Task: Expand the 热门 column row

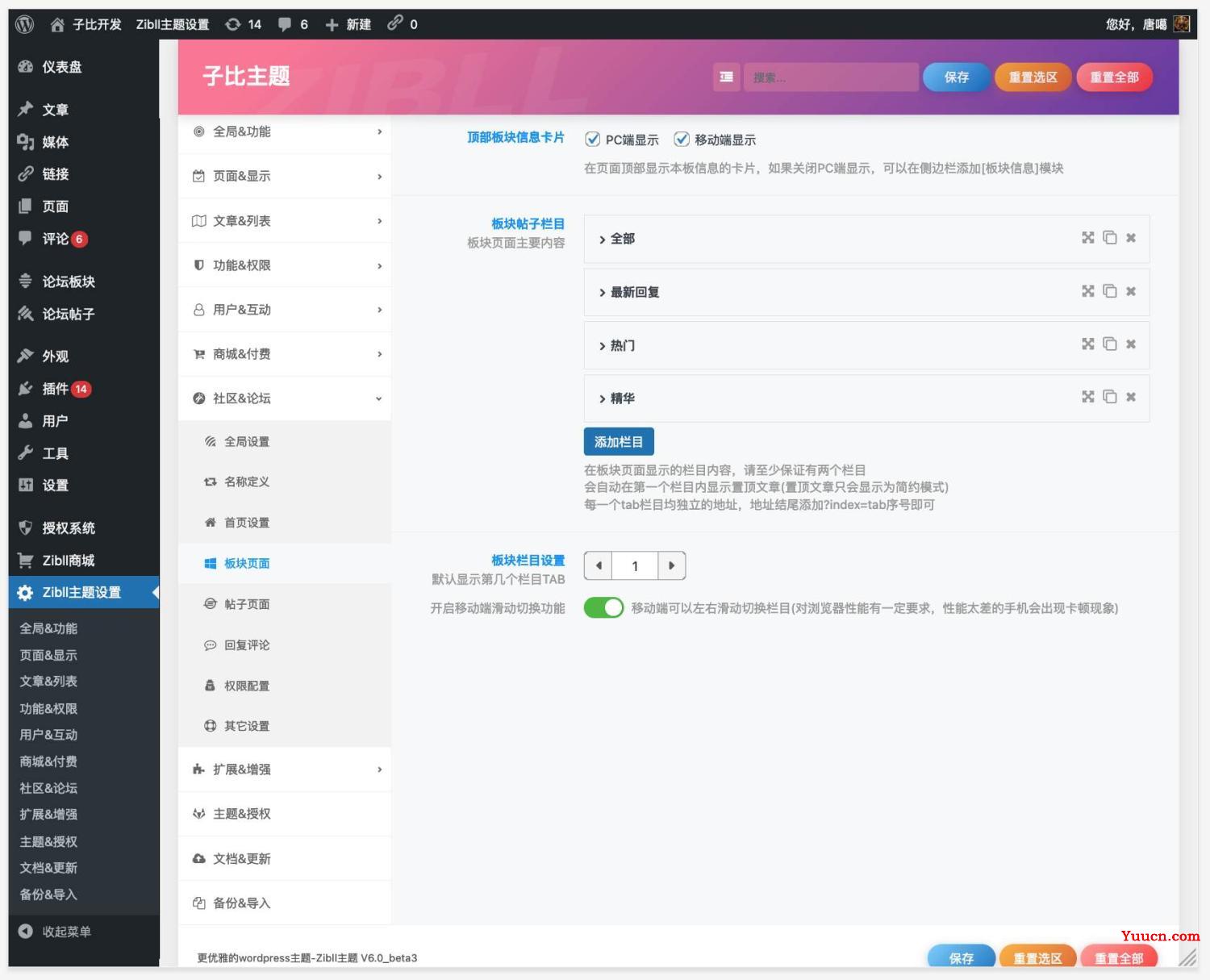Action: 867,345
